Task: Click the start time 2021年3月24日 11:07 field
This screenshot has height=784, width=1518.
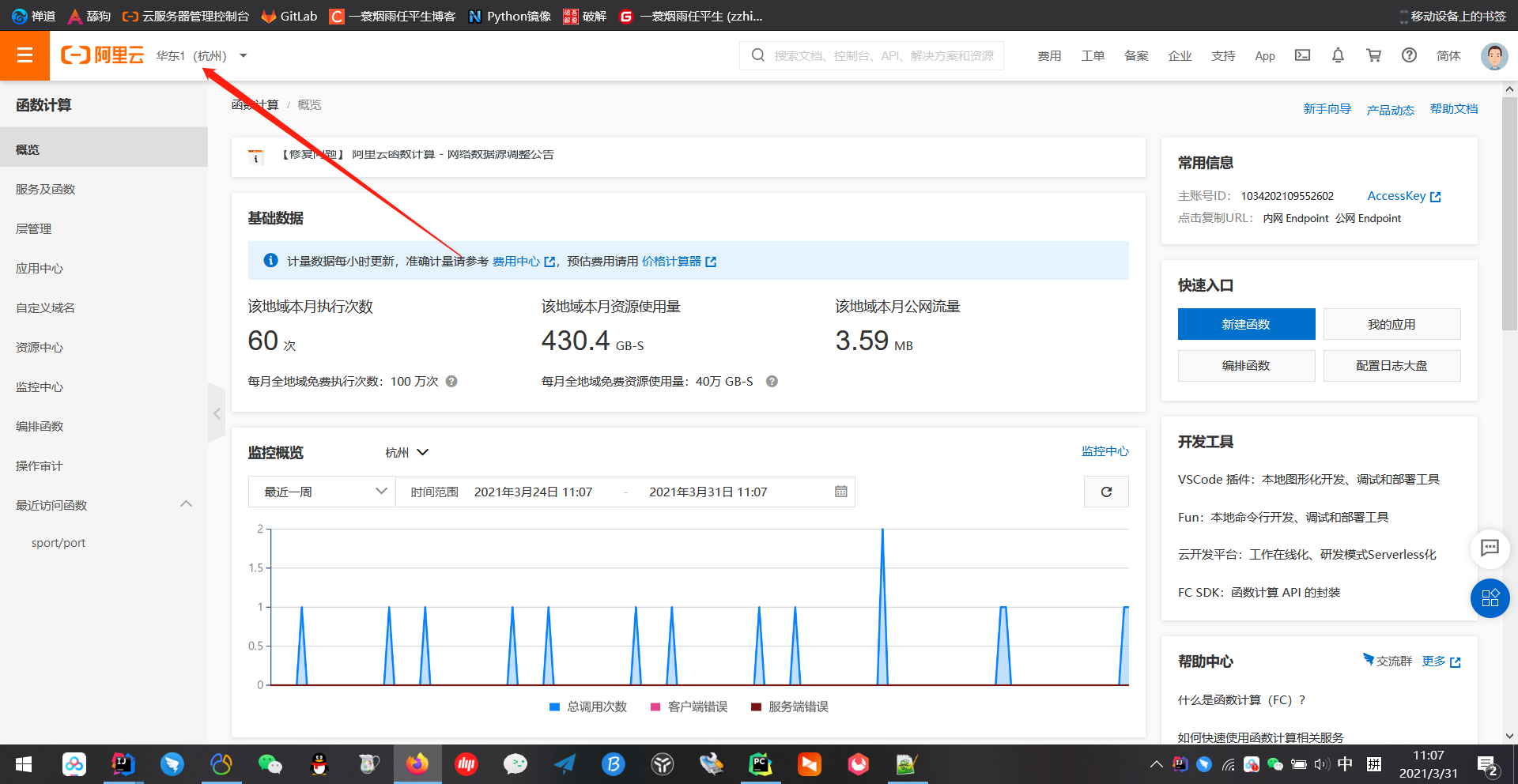Action: [x=533, y=492]
